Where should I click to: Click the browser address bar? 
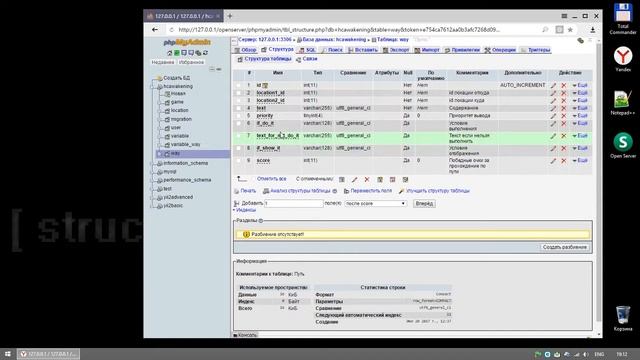pos(339,30)
